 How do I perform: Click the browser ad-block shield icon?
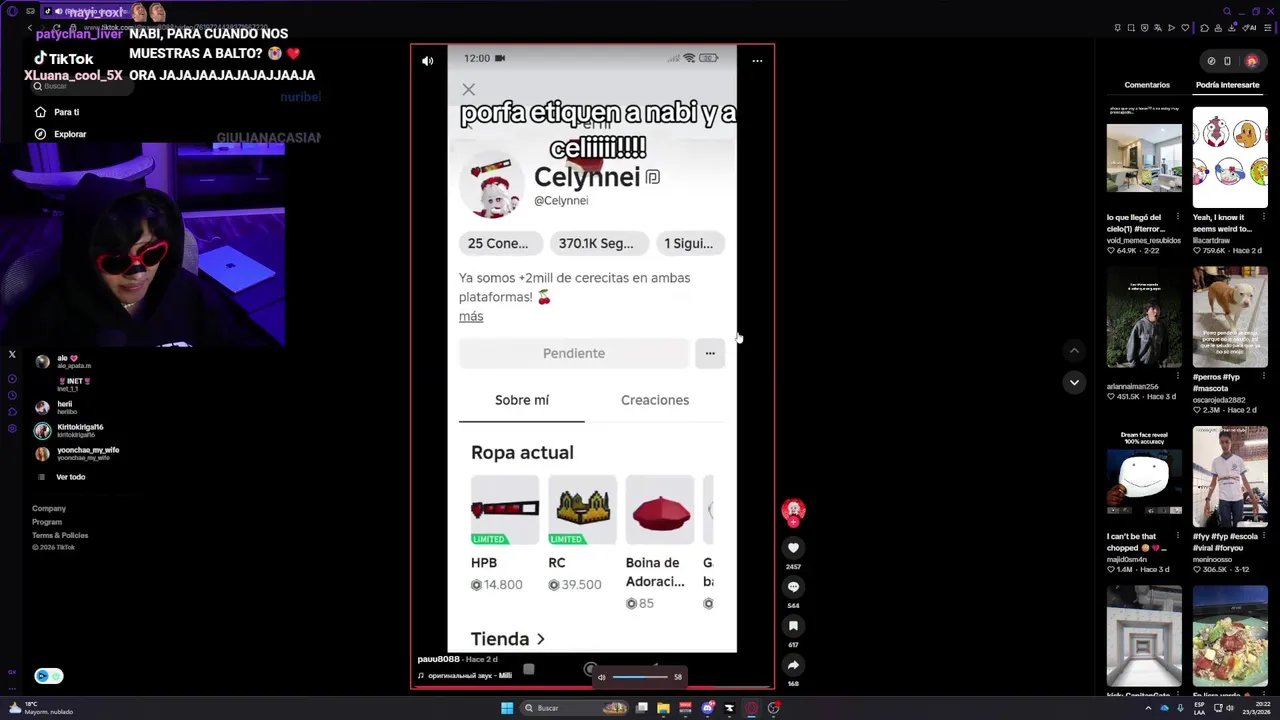[x=1145, y=28]
